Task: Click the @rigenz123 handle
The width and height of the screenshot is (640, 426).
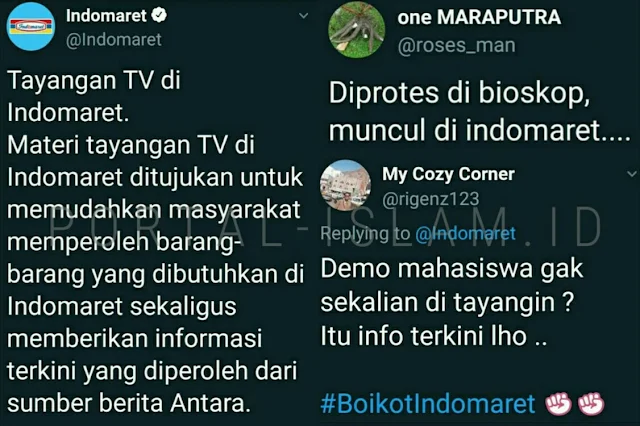Action: coord(431,199)
